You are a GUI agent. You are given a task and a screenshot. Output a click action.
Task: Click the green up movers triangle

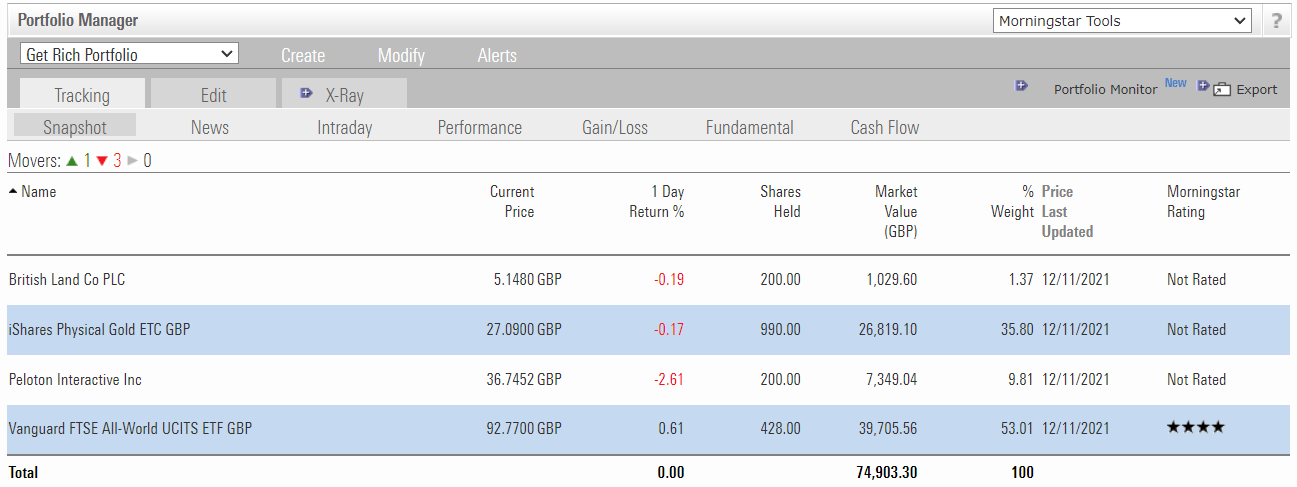pyautogui.click(x=72, y=160)
